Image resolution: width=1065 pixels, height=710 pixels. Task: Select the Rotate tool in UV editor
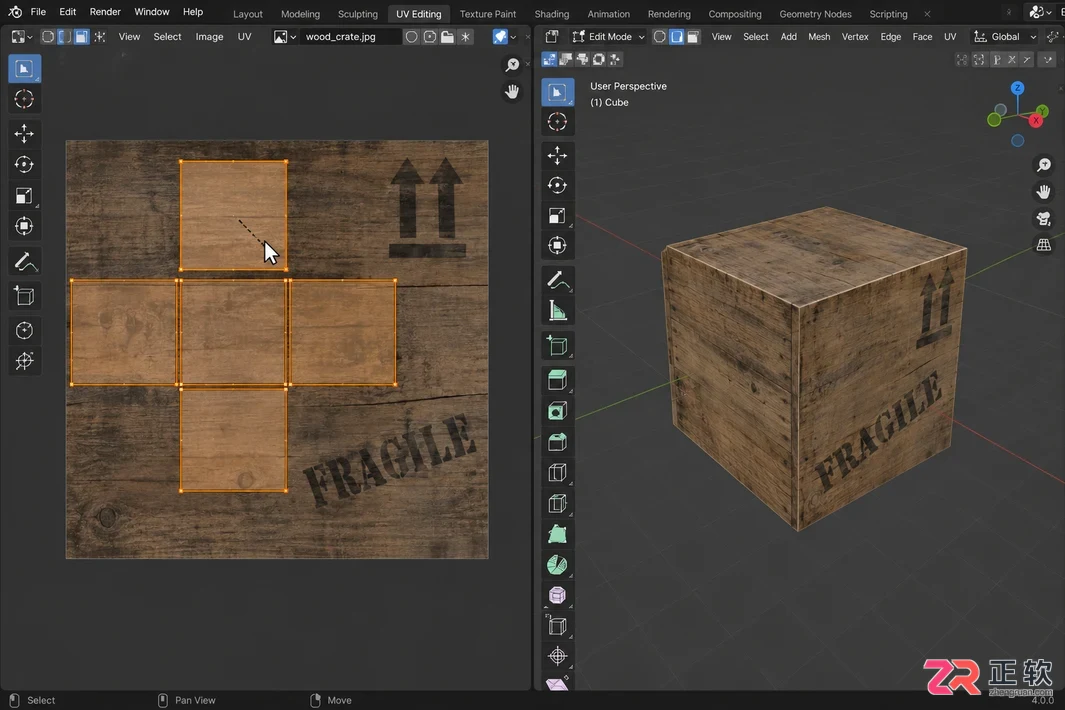[24, 164]
